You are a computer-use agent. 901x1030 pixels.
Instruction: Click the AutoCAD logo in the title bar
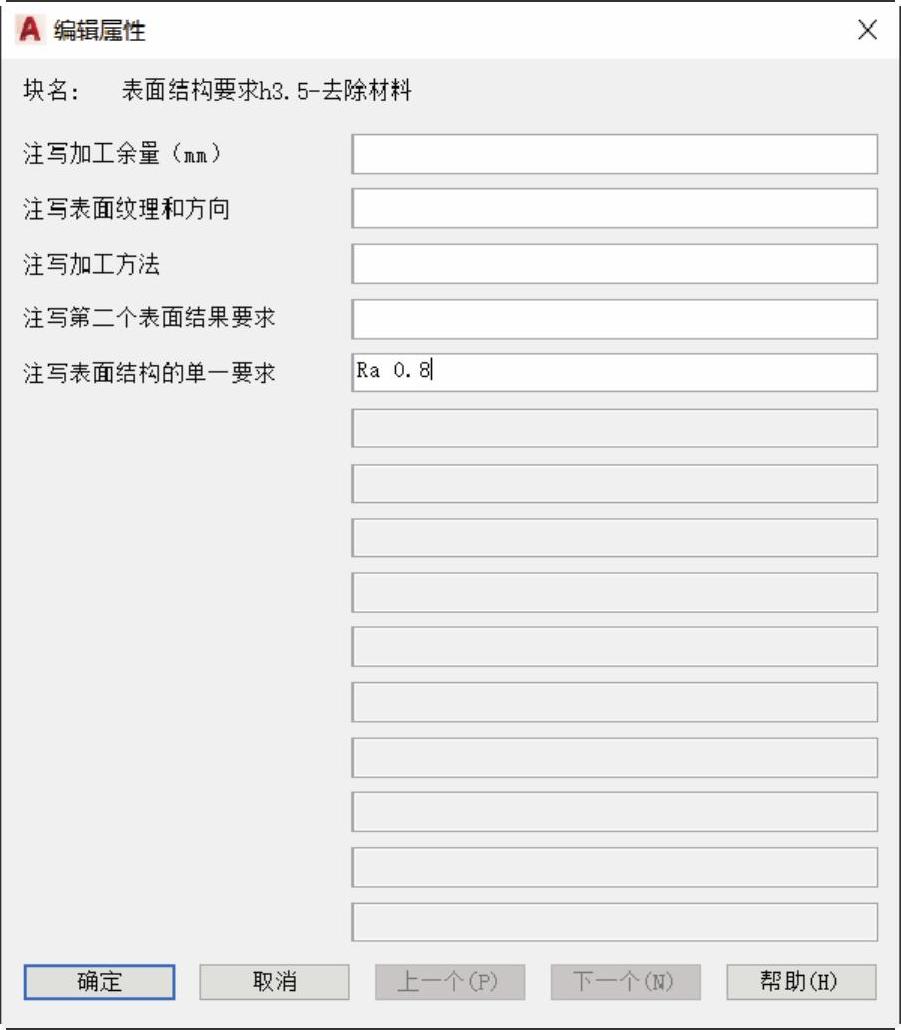click(x=31, y=30)
